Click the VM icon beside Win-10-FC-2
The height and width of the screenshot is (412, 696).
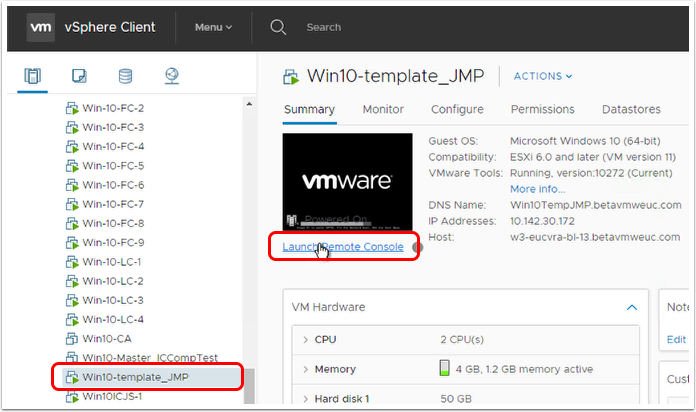point(72,108)
